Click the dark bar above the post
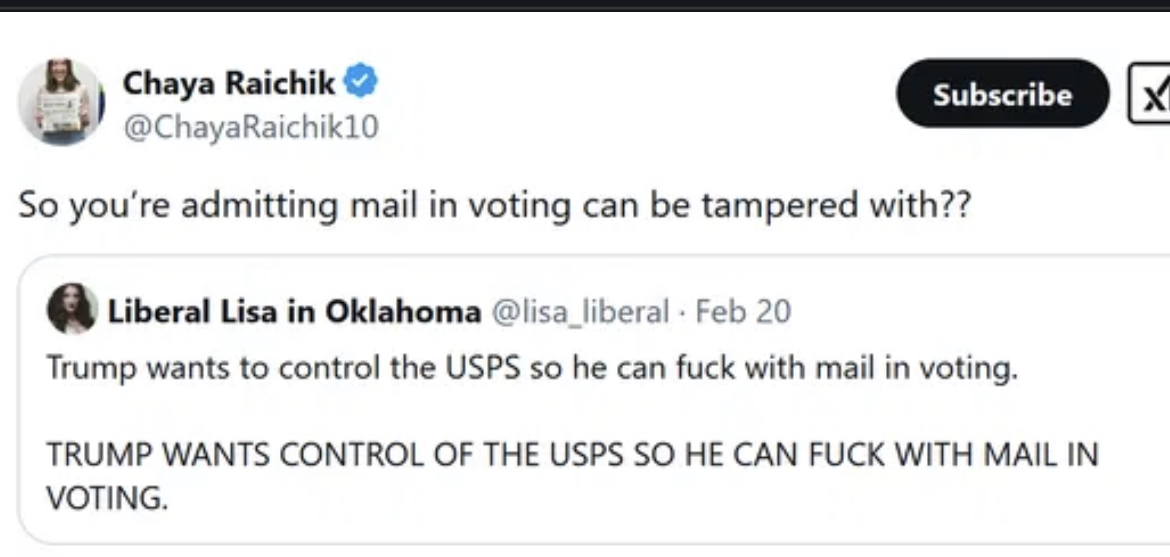Viewport: 1170px width, 557px height. coord(585,5)
